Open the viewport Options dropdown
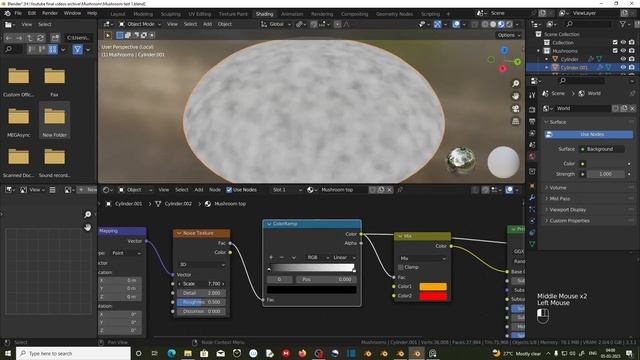Viewport: 640px width, 360px height. click(x=509, y=35)
